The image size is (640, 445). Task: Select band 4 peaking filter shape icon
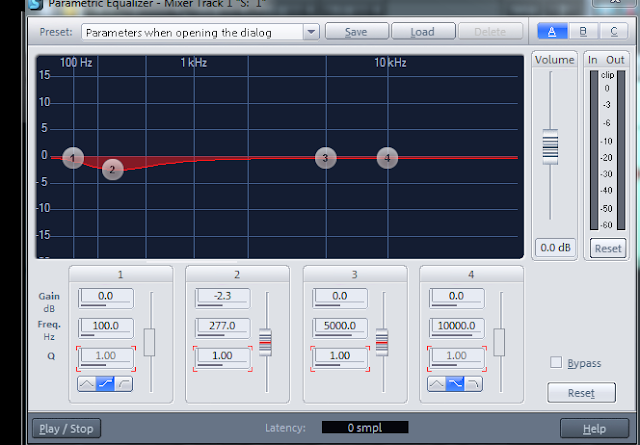click(x=436, y=384)
